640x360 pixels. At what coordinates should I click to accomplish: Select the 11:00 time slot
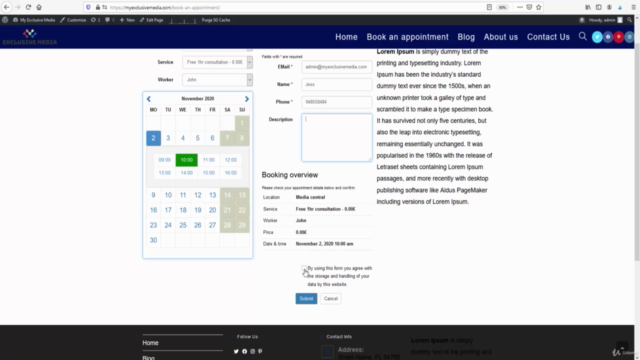[x=209, y=160]
